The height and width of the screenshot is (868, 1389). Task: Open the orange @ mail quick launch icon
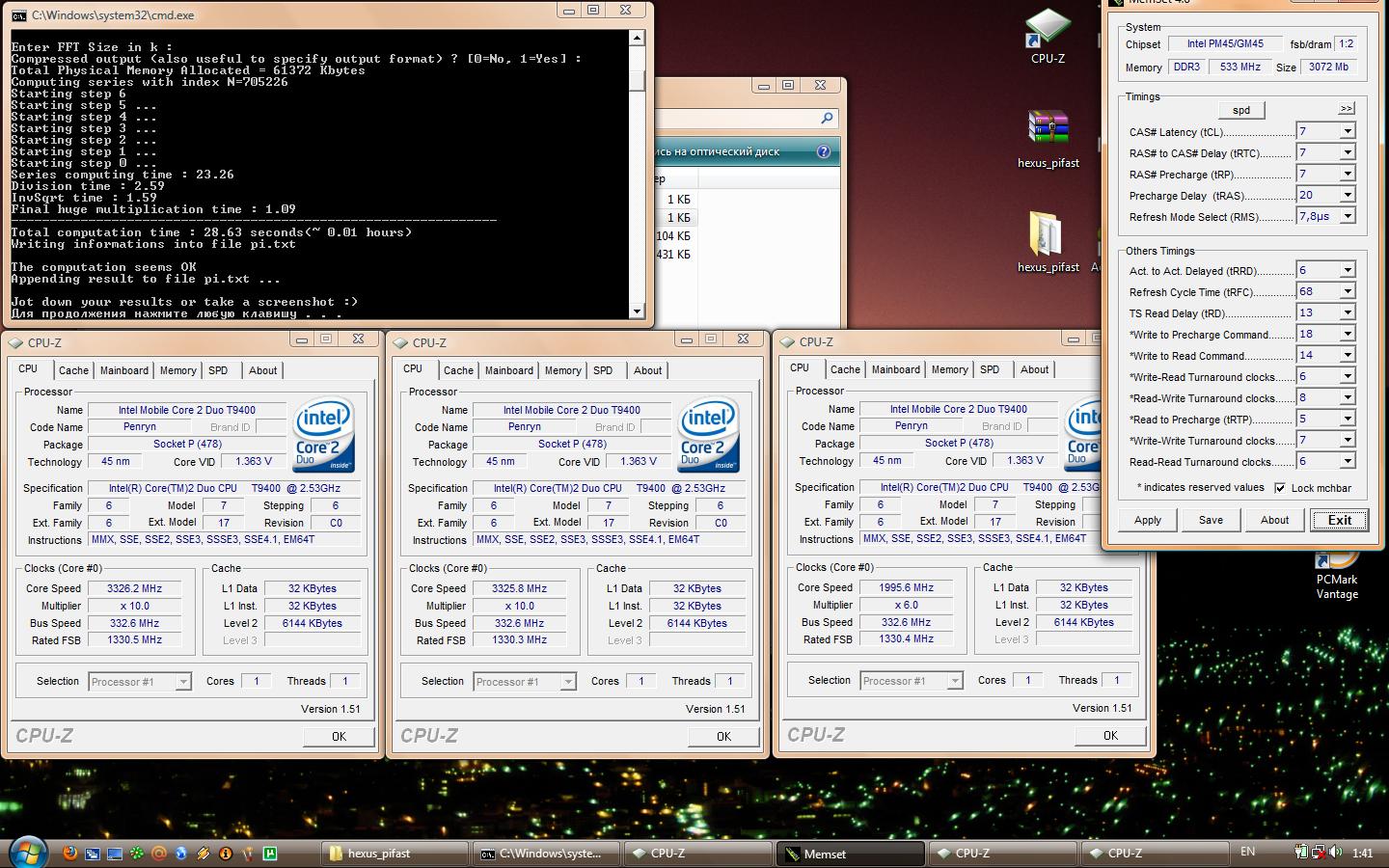click(159, 854)
